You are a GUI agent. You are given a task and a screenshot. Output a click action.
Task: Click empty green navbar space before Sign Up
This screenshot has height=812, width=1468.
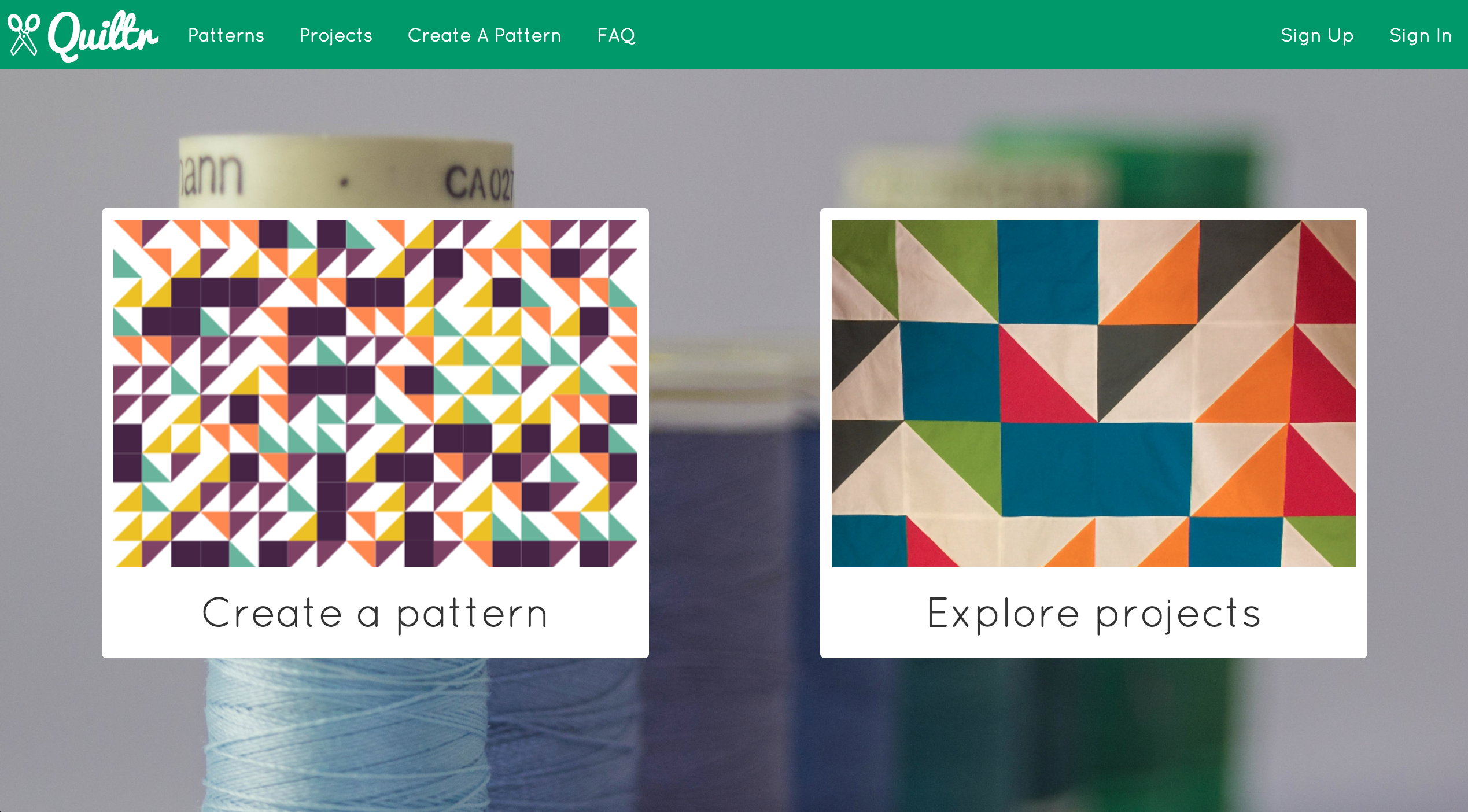(954, 35)
